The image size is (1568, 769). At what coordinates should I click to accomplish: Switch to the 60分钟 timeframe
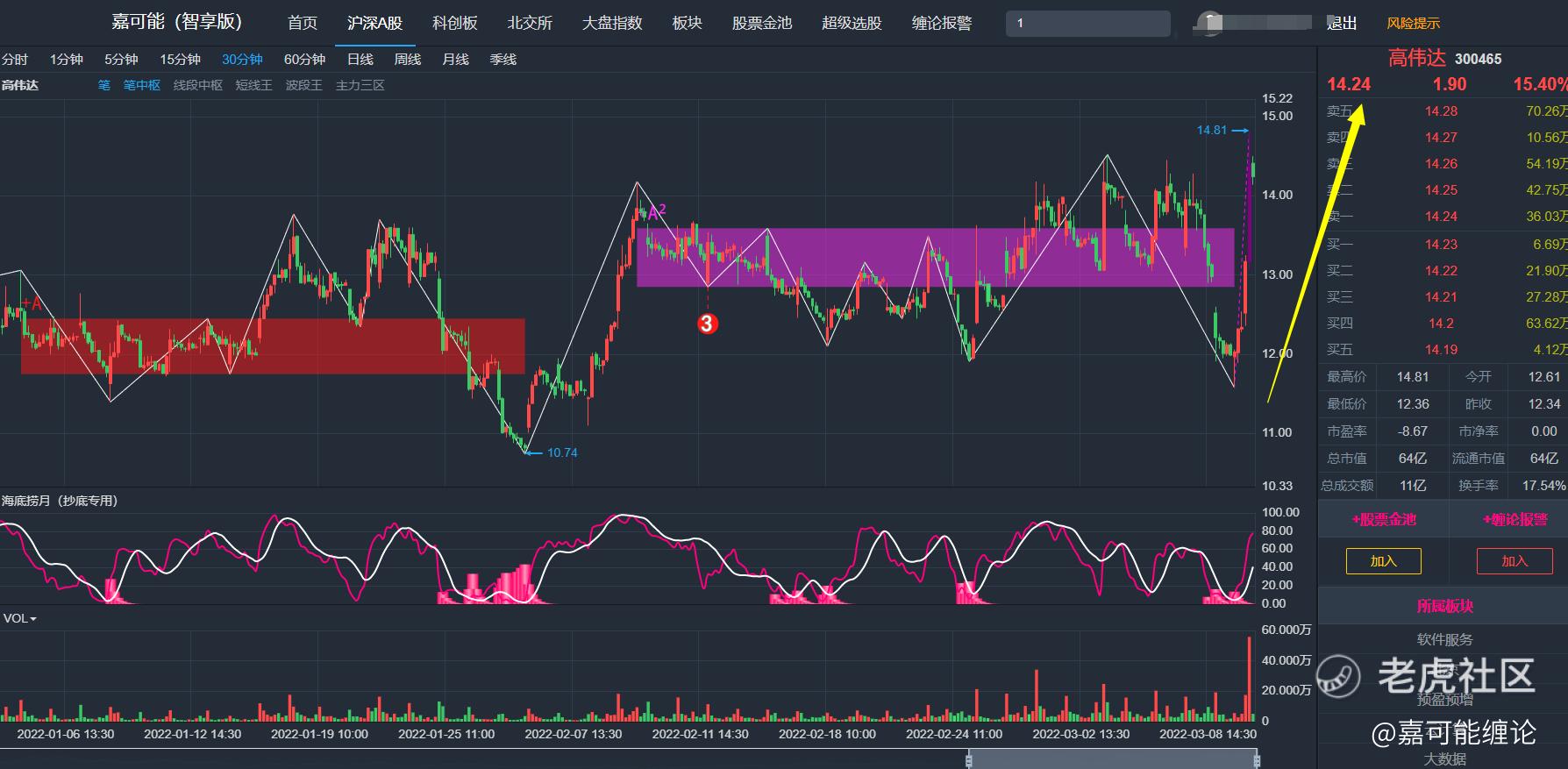click(x=304, y=60)
